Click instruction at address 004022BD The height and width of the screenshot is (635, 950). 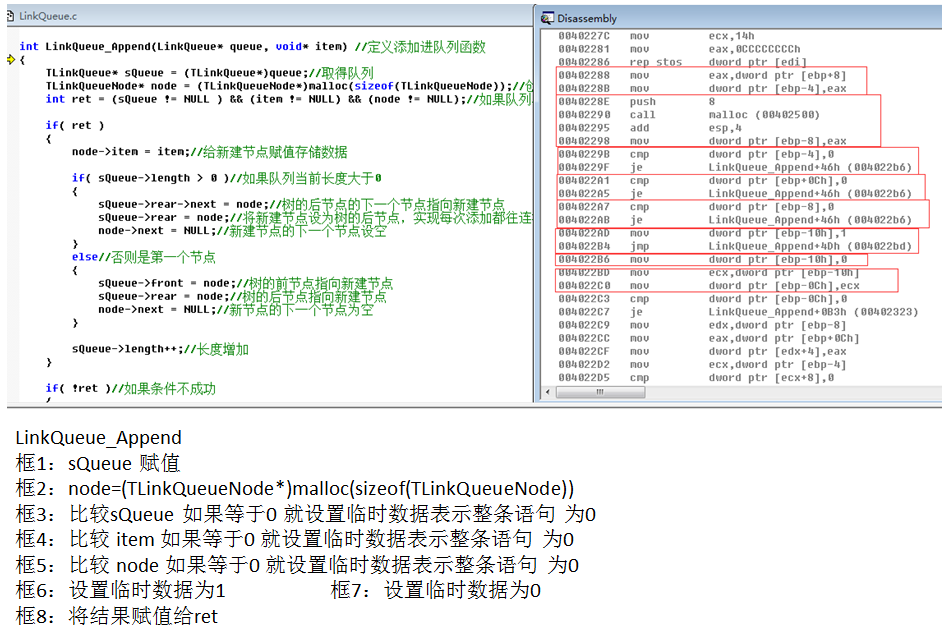(x=708, y=273)
